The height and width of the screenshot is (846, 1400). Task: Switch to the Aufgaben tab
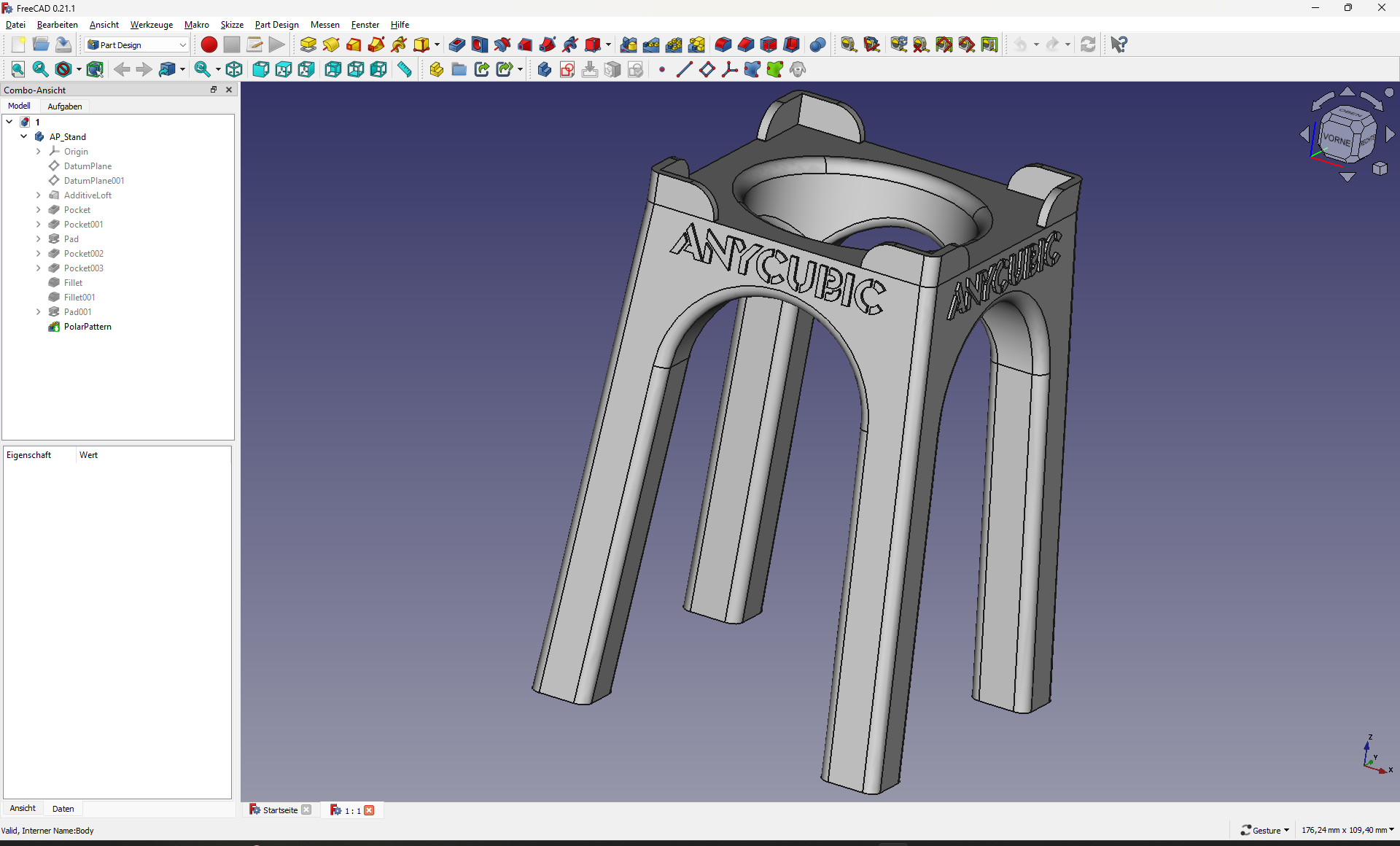pyautogui.click(x=65, y=106)
